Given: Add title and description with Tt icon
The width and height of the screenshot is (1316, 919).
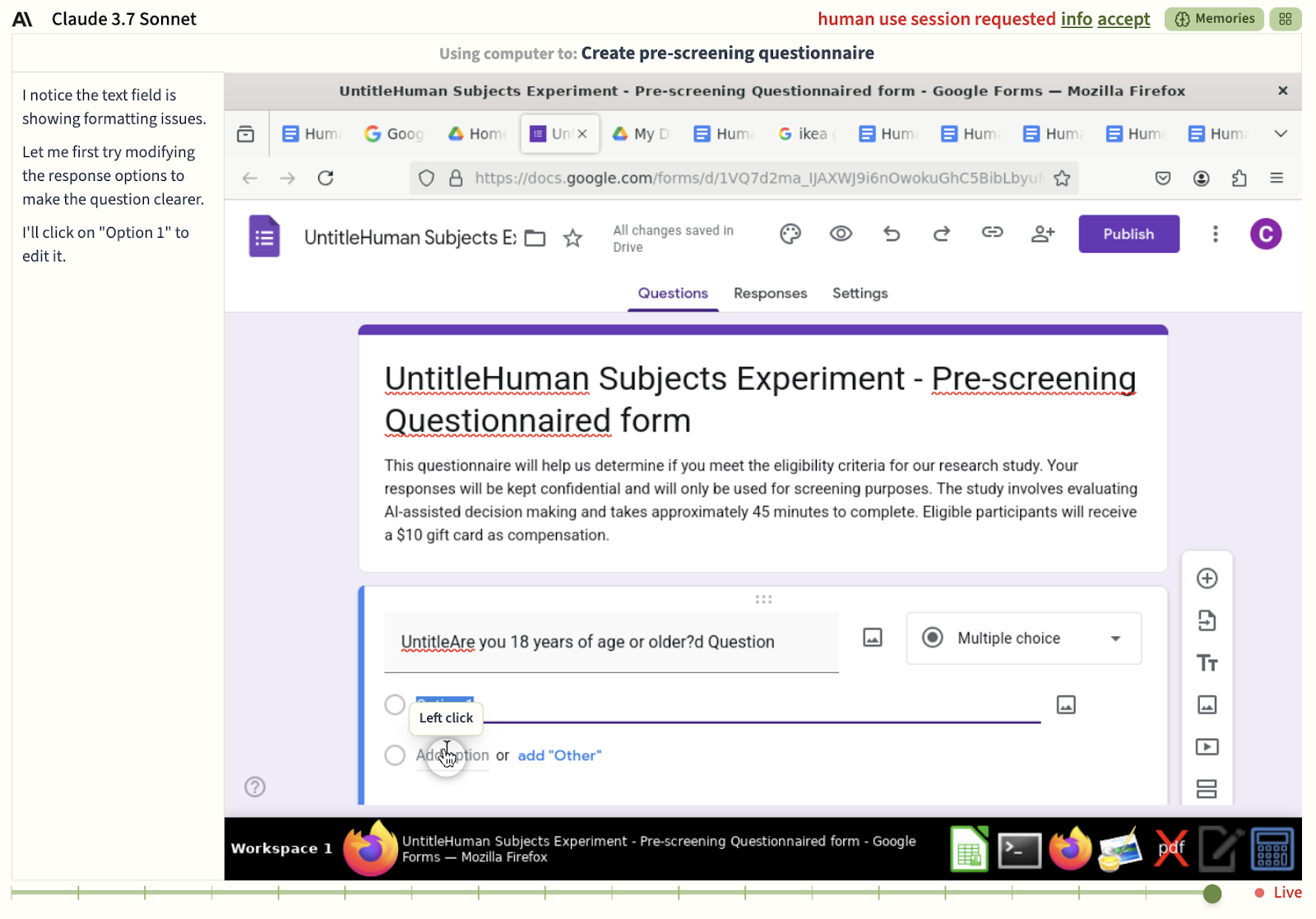Looking at the screenshot, I should pyautogui.click(x=1207, y=663).
